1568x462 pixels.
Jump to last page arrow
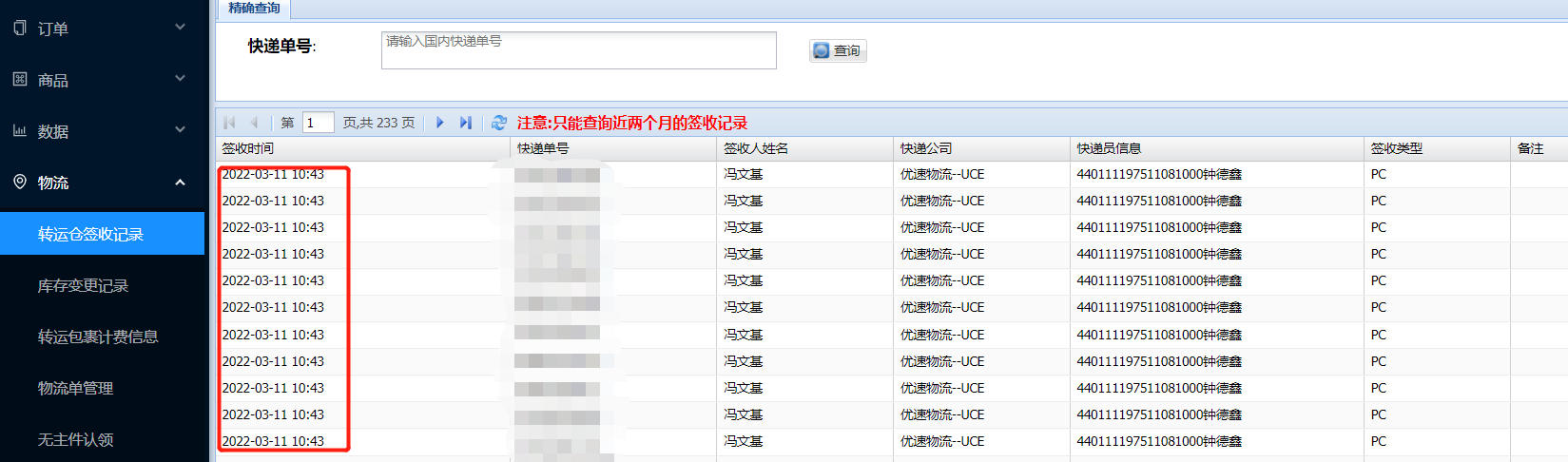pos(465,123)
